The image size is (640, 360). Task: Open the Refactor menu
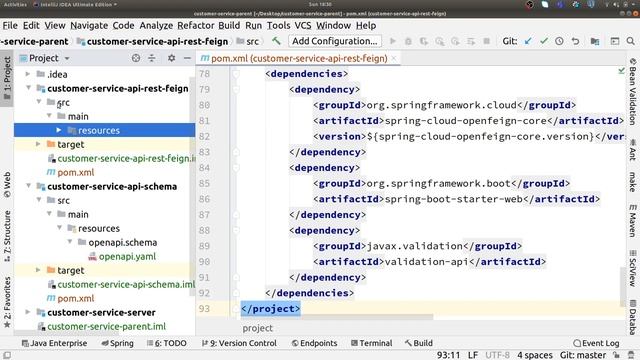click(x=196, y=25)
